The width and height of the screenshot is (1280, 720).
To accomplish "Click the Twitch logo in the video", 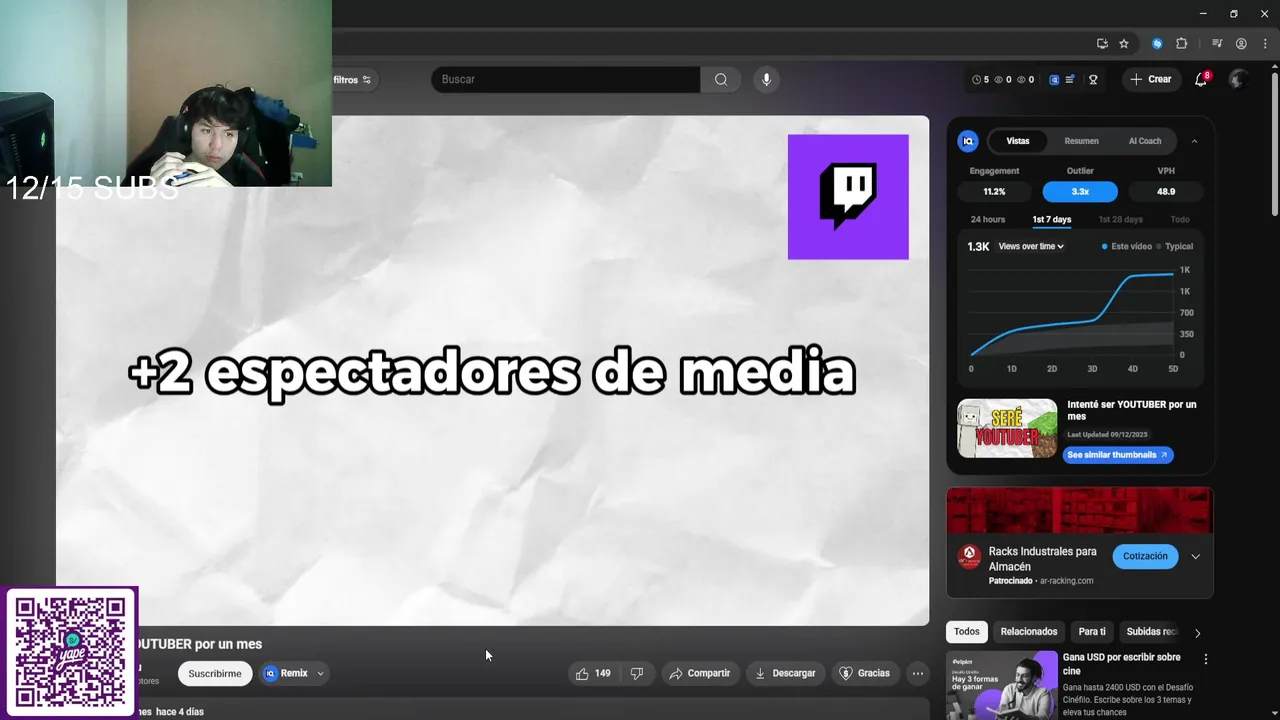I will click(x=848, y=197).
